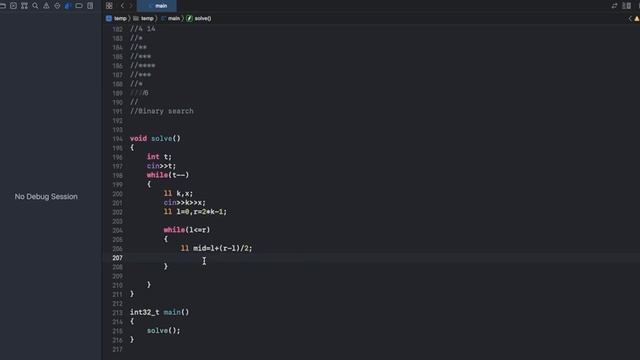Click the 'int t;' declaration line
The width and height of the screenshot is (640, 360).
point(159,157)
